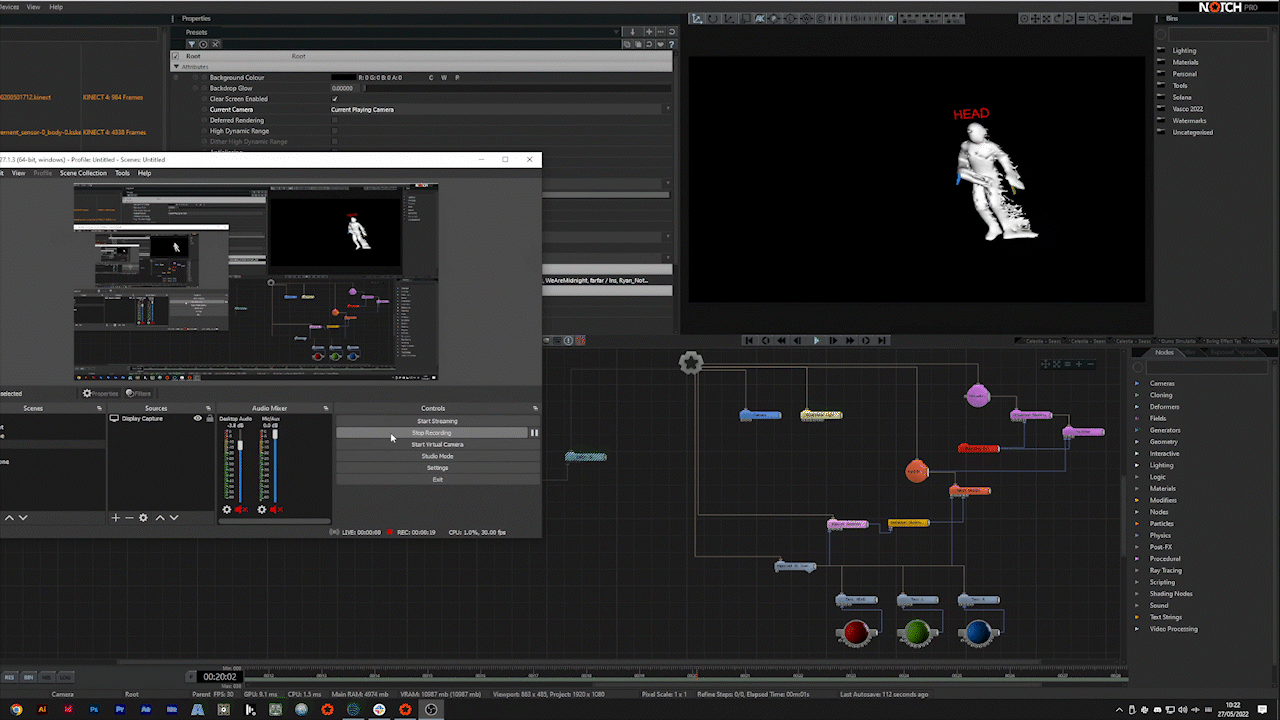This screenshot has height=720, width=1280.
Task: Adjust Desktop Audio volume fader
Action: coord(240,445)
